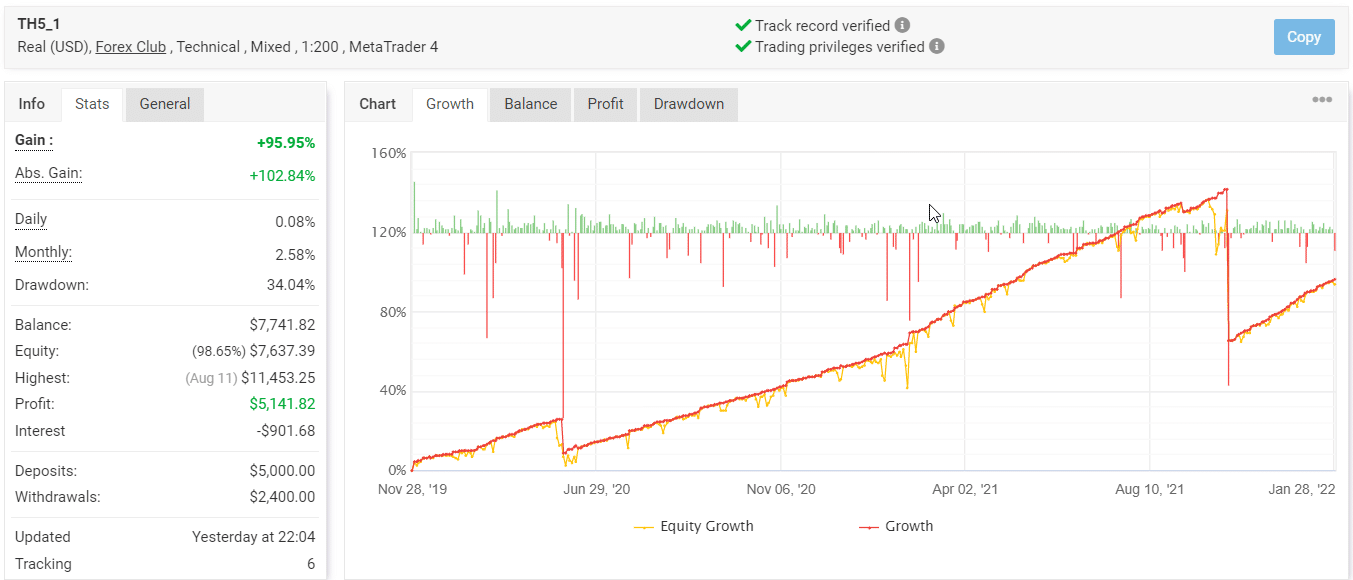The width and height of the screenshot is (1353, 580).
Task: Switch to the Balance chart tab
Action: 530,104
